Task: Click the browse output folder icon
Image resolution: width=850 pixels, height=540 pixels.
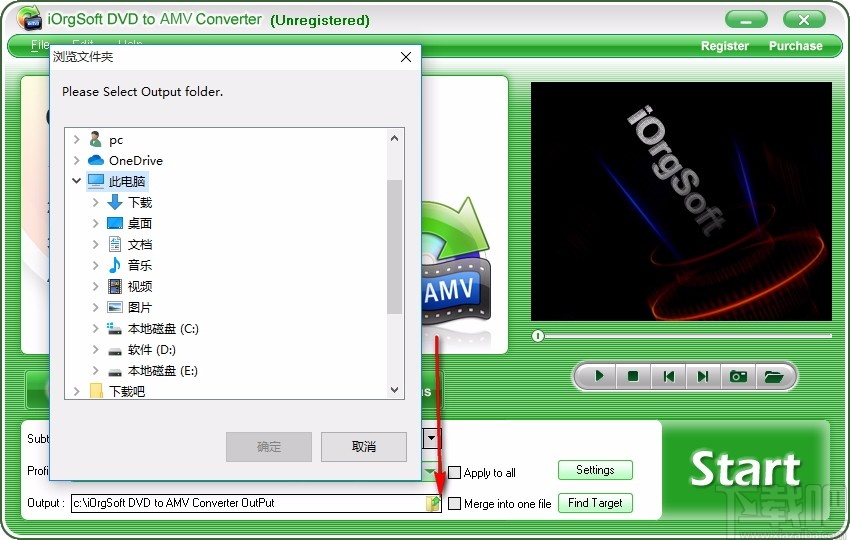Action: 433,503
